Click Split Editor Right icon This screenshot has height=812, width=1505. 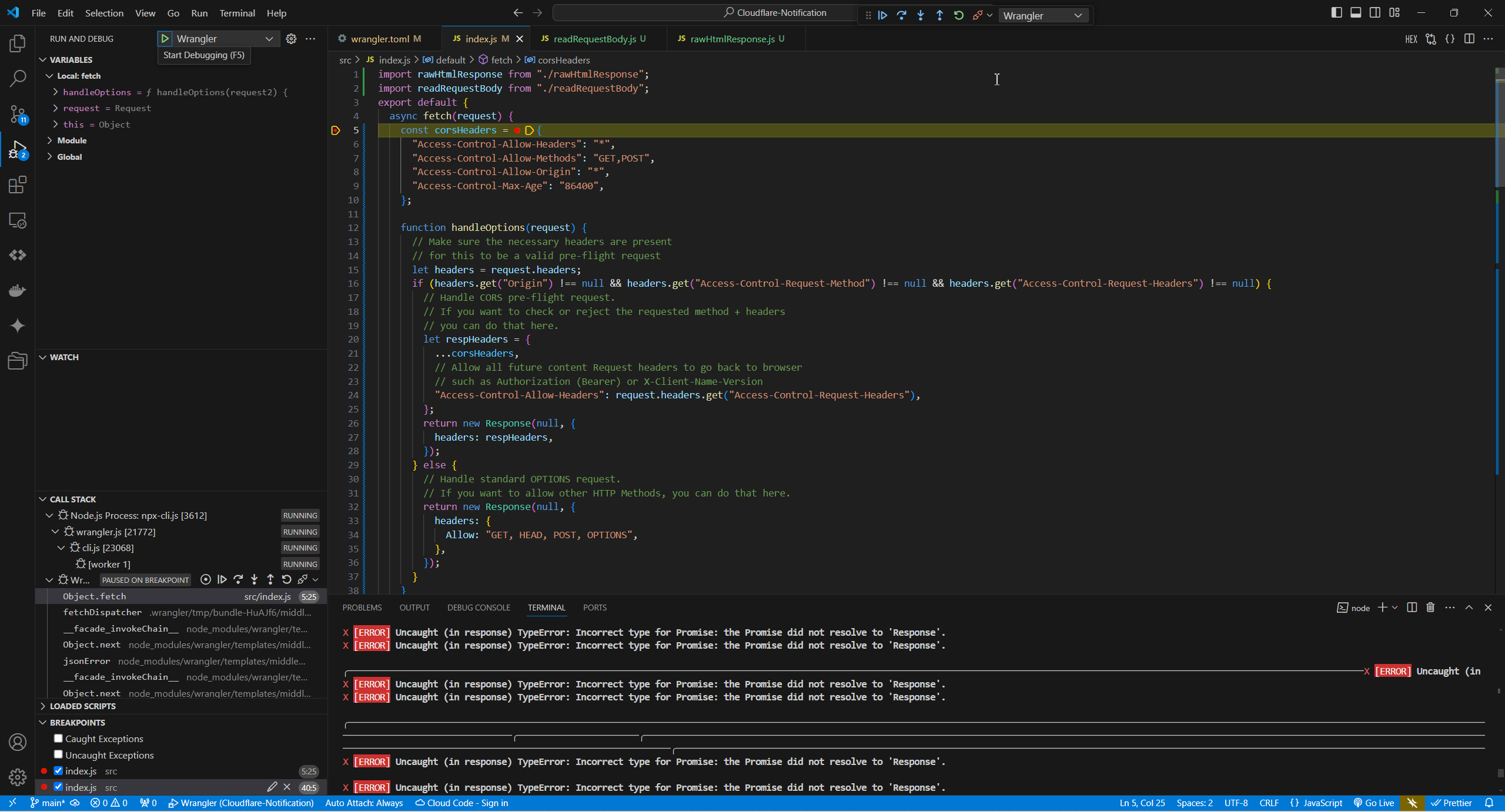coord(1469,39)
